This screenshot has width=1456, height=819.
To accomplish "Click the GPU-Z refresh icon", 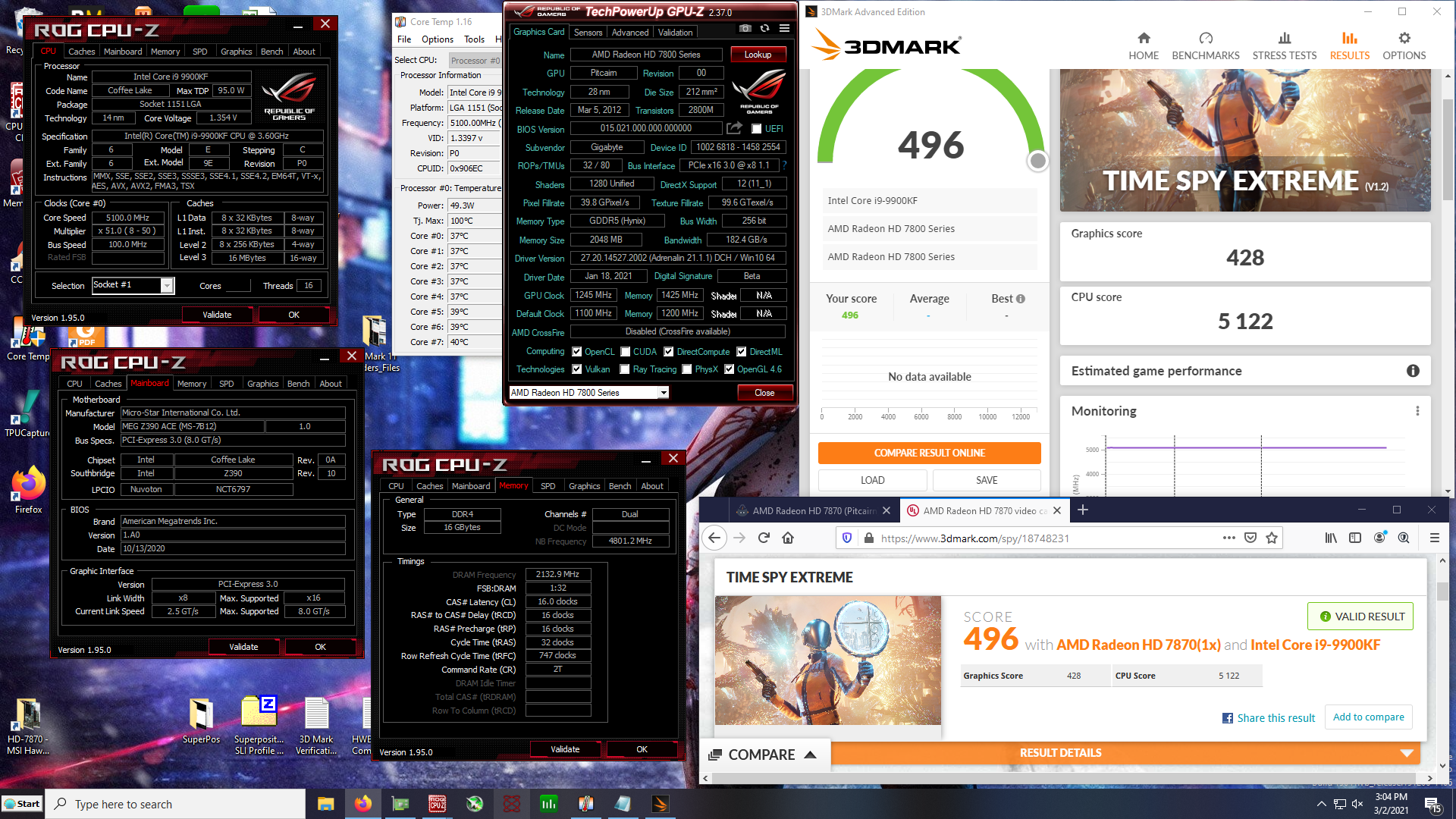I will click(764, 29).
